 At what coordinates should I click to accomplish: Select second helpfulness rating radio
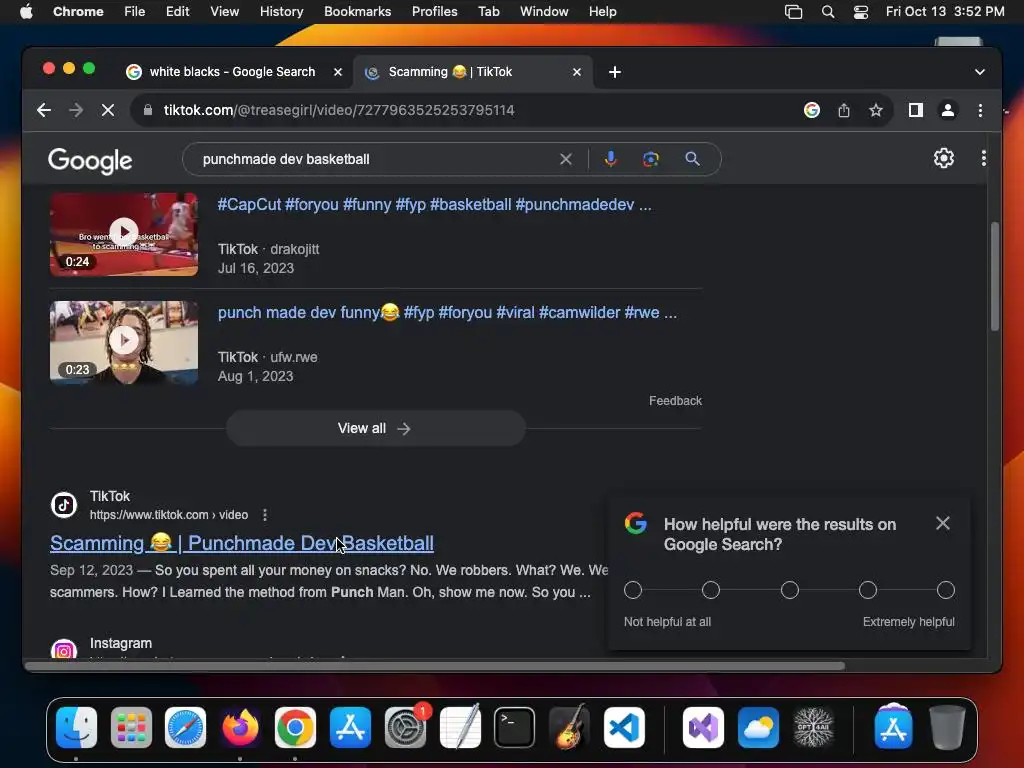[x=711, y=590]
